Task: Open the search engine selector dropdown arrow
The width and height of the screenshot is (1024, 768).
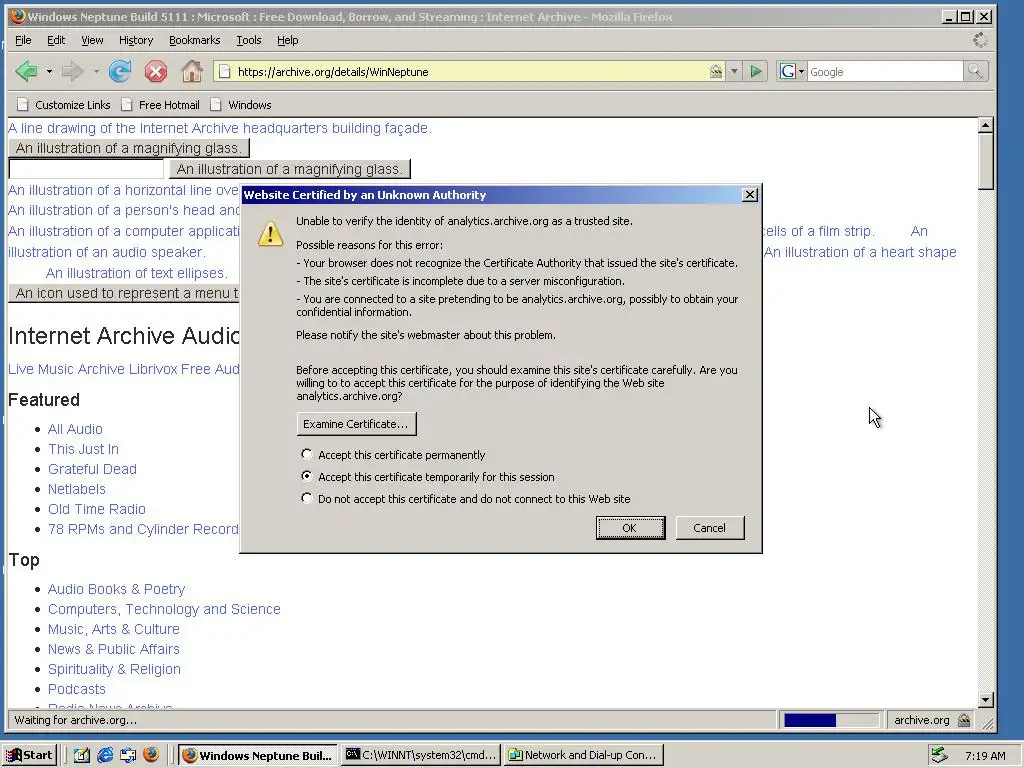Action: click(x=801, y=71)
